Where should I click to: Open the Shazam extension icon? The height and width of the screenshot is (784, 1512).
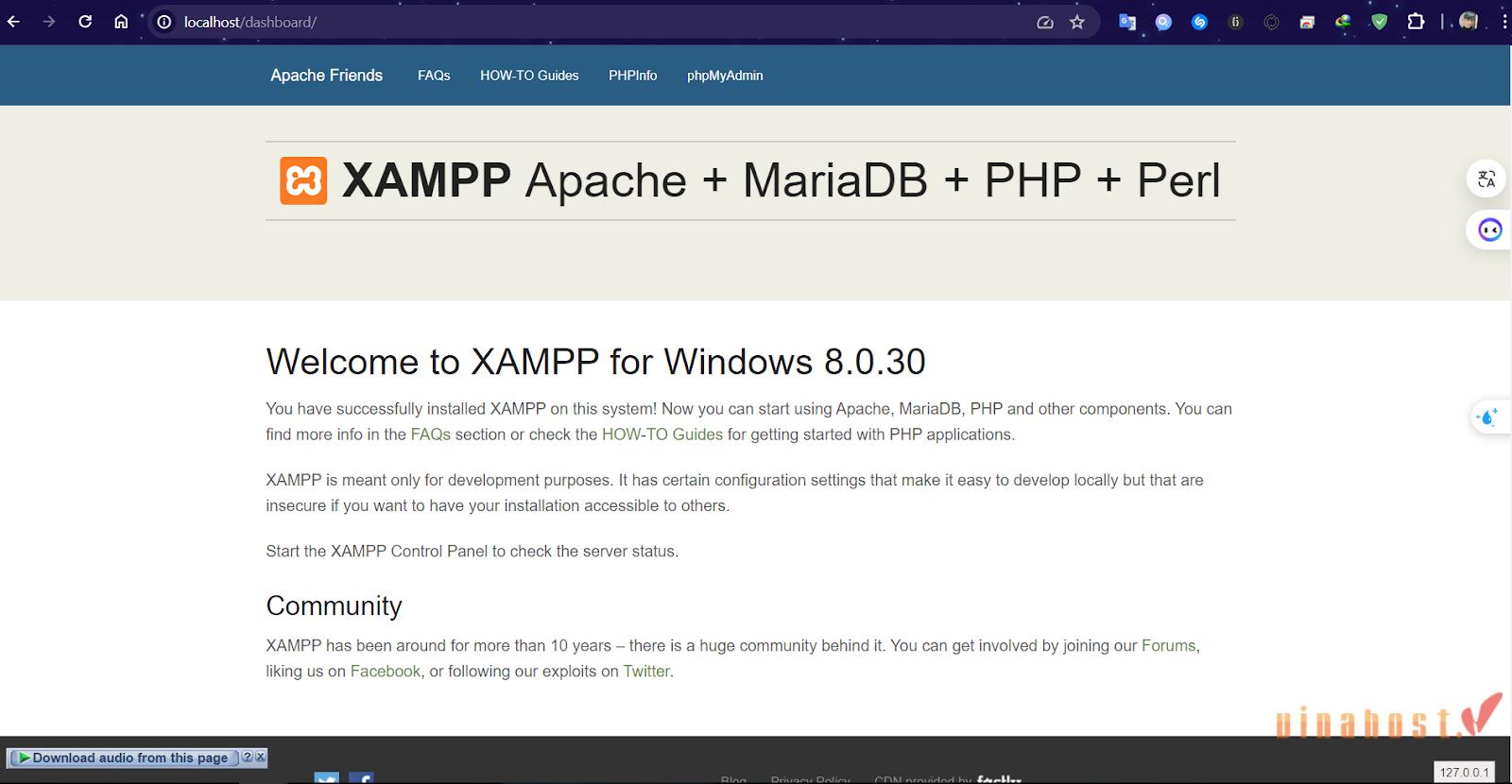[x=1199, y=22]
